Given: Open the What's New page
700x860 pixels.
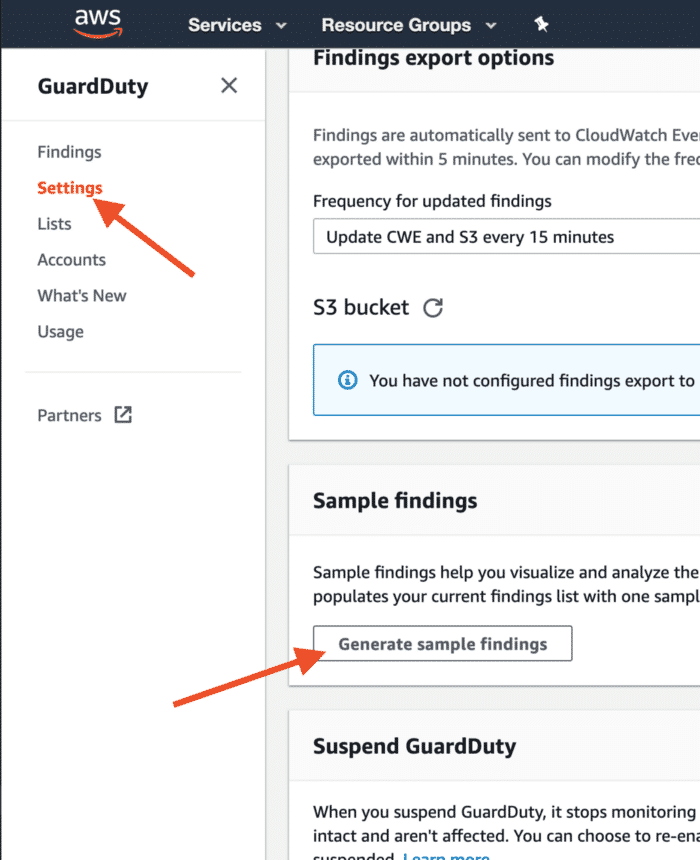Looking at the screenshot, I should click(82, 295).
